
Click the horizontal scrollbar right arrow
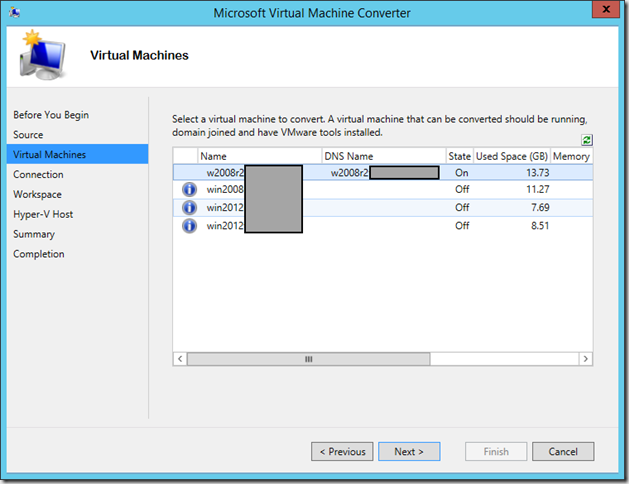pyautogui.click(x=585, y=359)
